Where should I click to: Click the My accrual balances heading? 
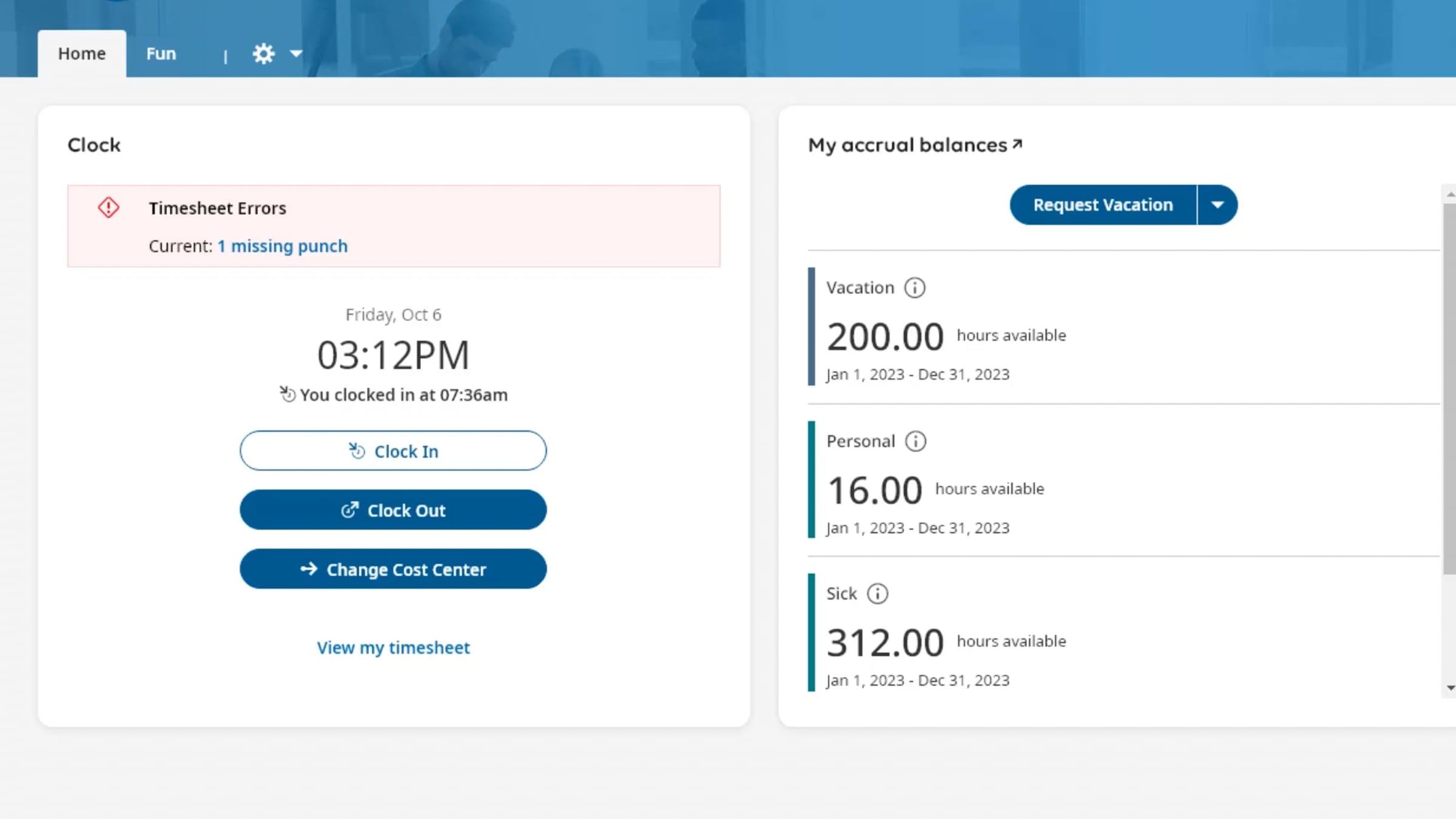point(907,145)
